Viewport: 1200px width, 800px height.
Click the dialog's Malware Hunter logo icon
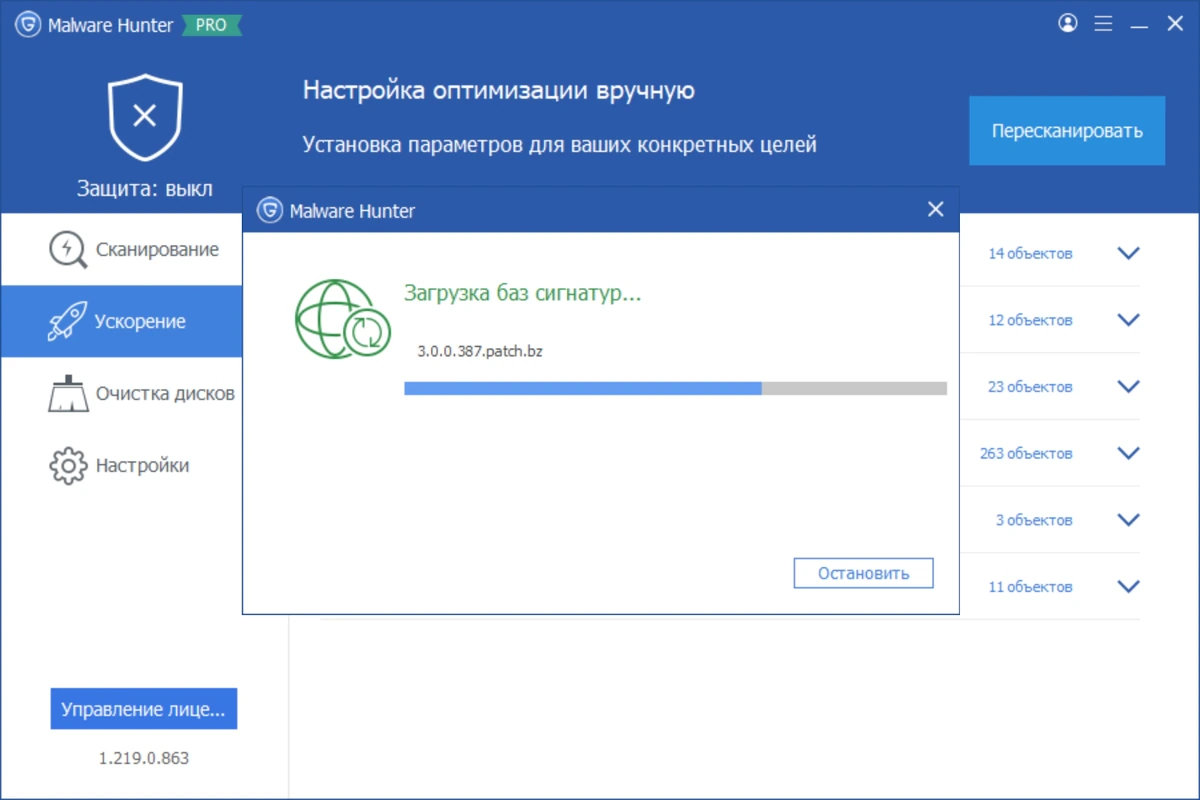[269, 210]
